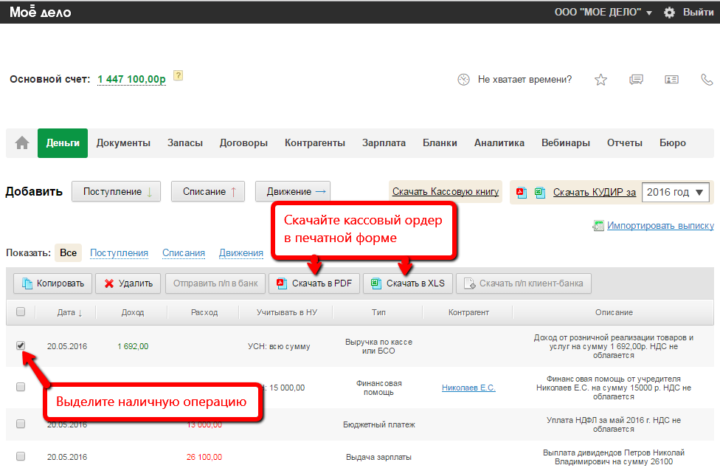Viewport: 720px width, 468px height.
Task: Click Скачать Кассовую книгу link
Action: tap(445, 192)
